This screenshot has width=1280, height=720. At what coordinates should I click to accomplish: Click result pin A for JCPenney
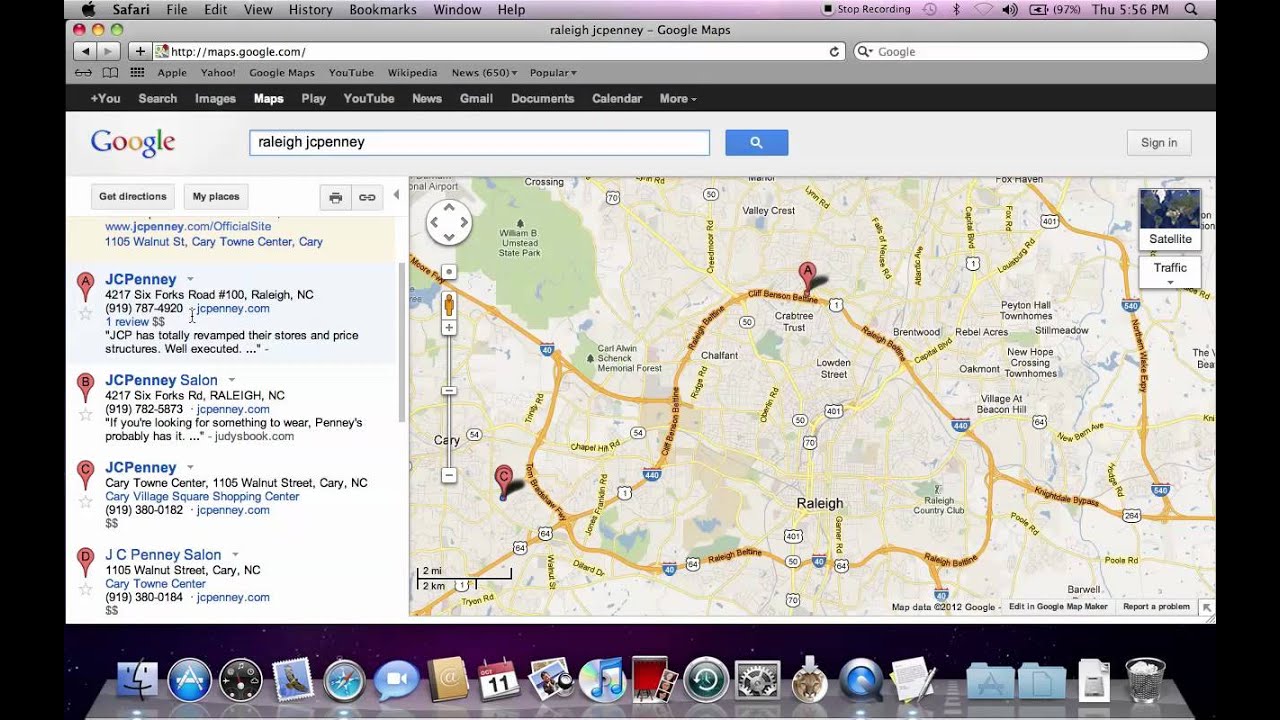[x=86, y=286]
